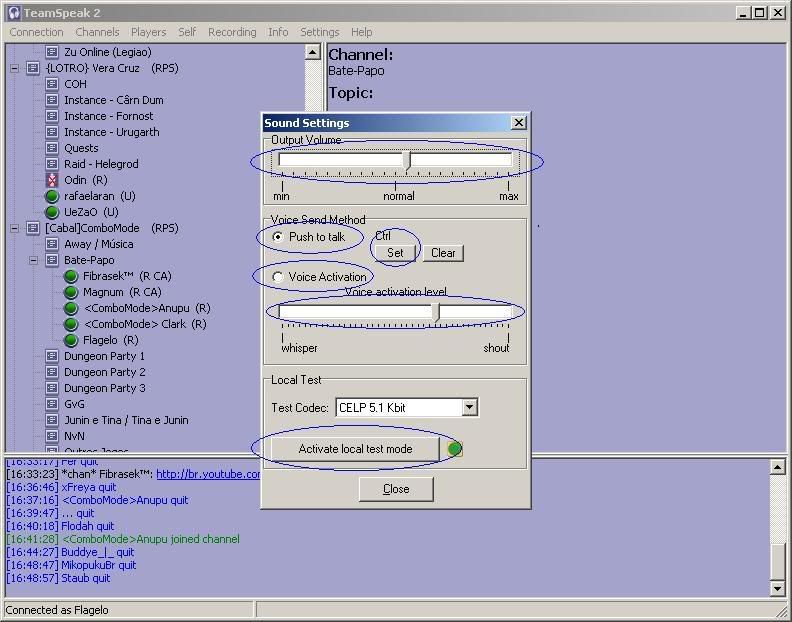
Task: Click the channel tree scroll up arrow
Action: pyautogui.click(x=313, y=52)
